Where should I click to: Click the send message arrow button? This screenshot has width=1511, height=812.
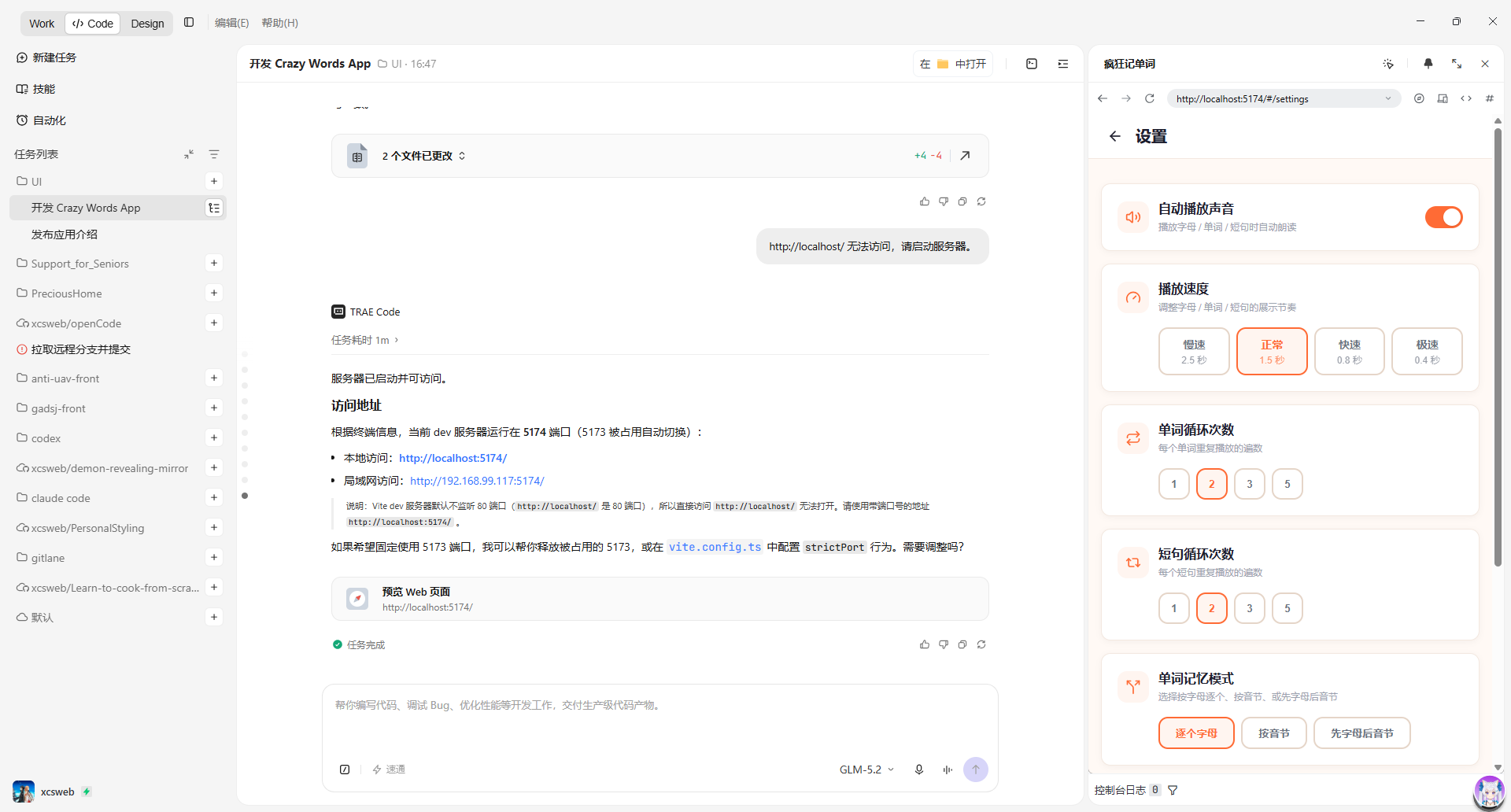point(976,770)
